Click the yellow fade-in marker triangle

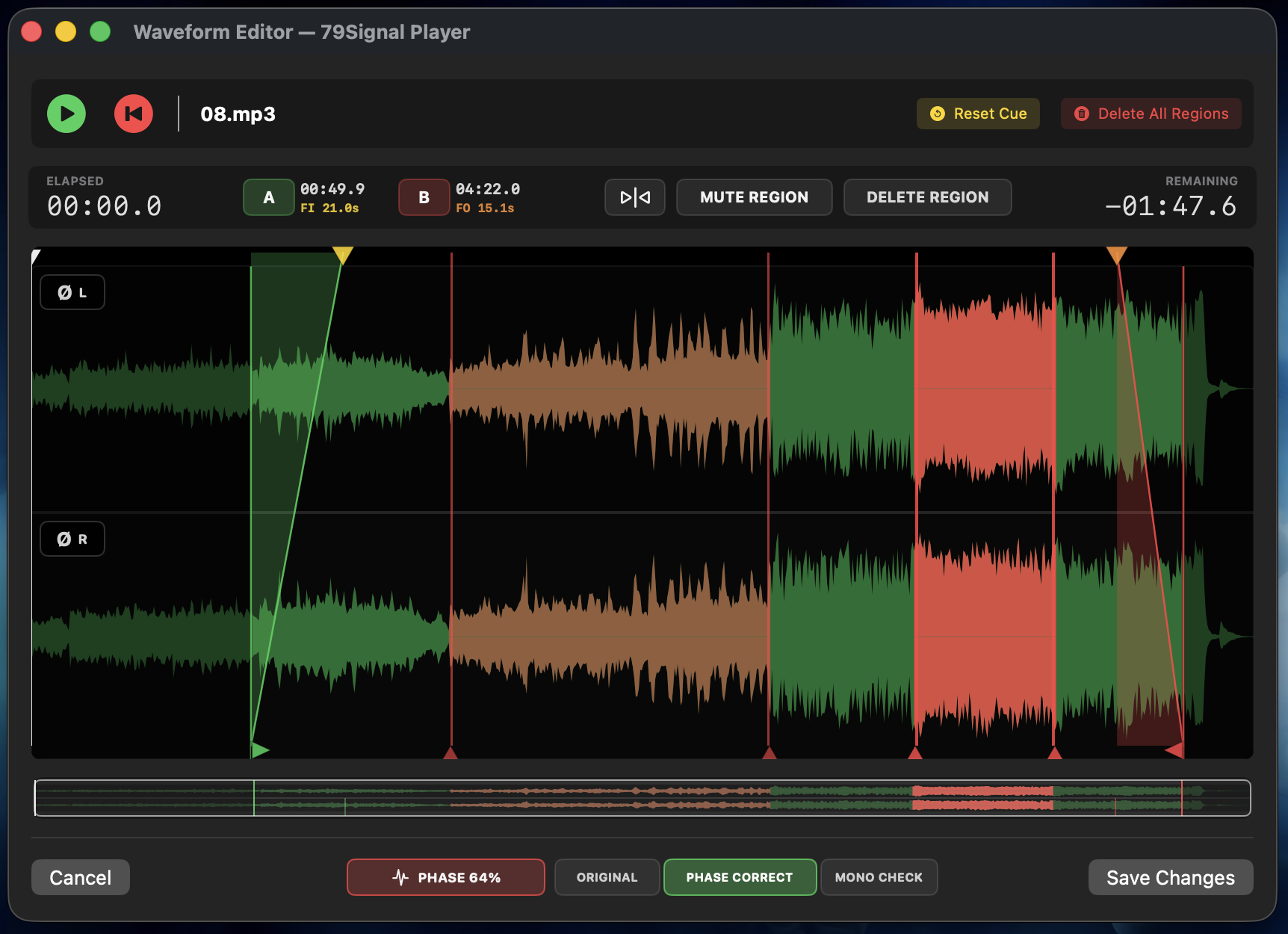tap(342, 256)
